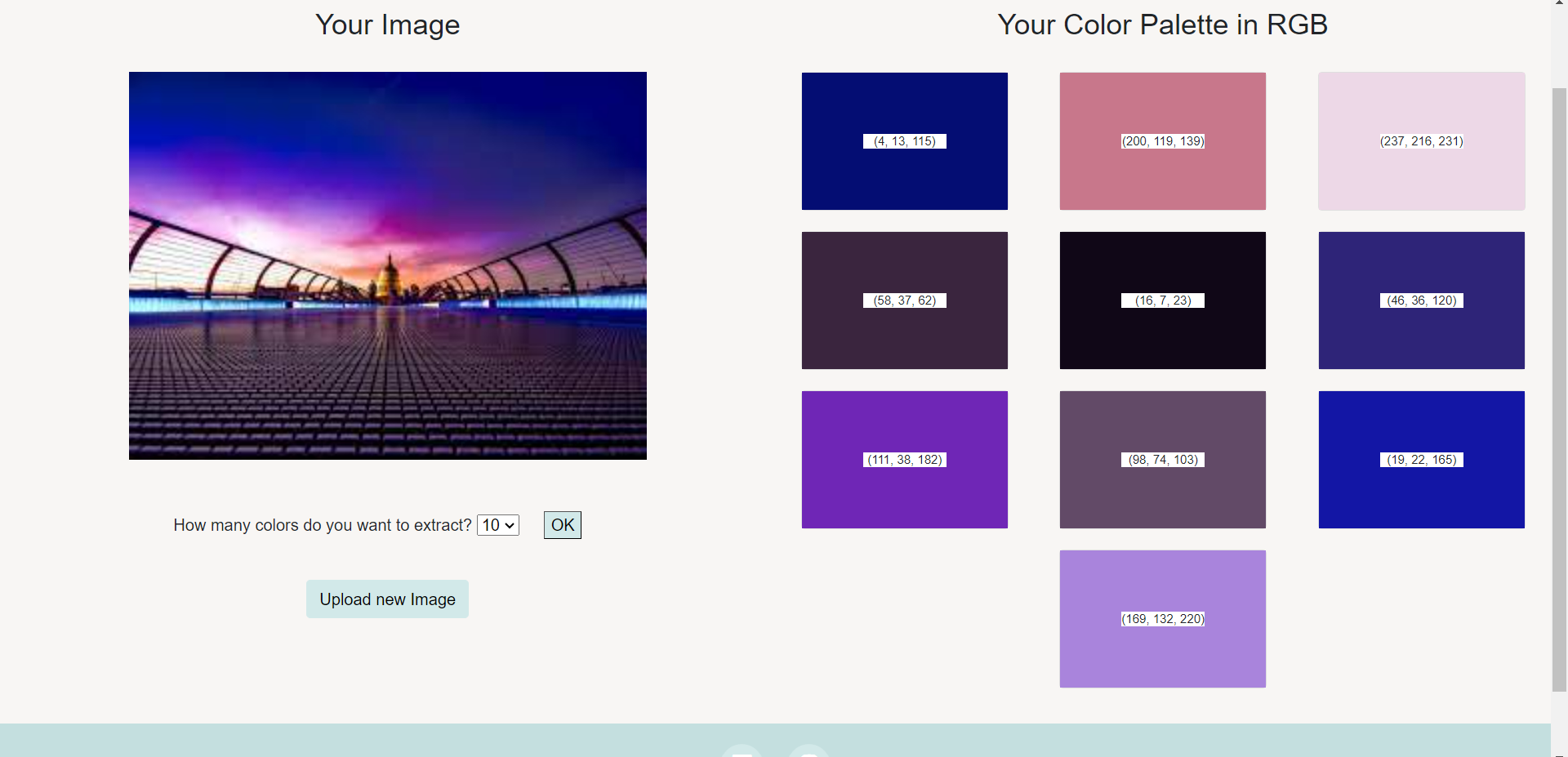
Task: Click the OK button to extract colors
Action: click(x=562, y=525)
